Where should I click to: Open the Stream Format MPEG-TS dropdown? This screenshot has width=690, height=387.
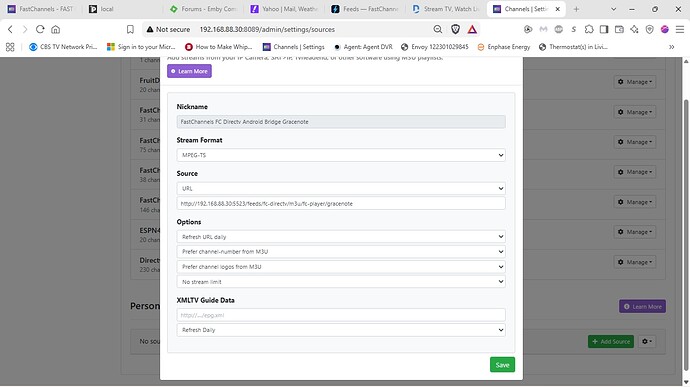(341, 155)
